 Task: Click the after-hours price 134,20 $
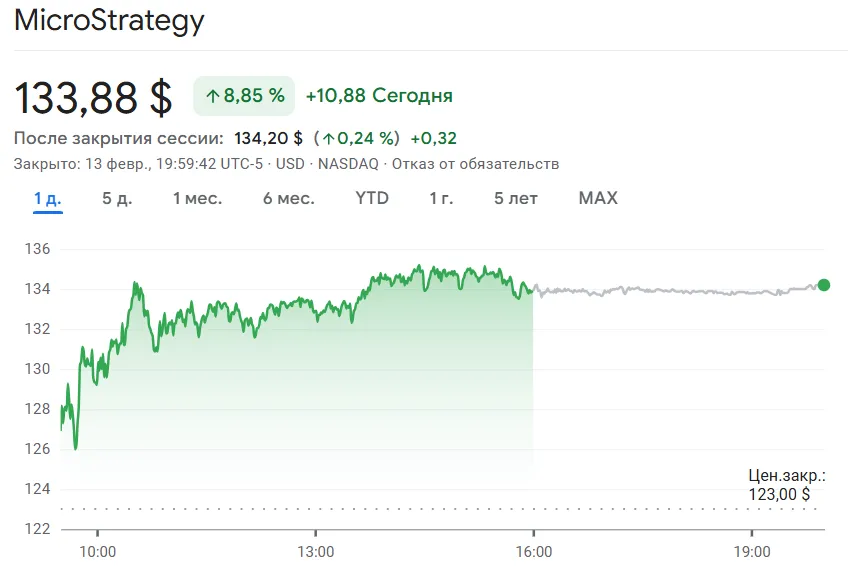pos(268,138)
